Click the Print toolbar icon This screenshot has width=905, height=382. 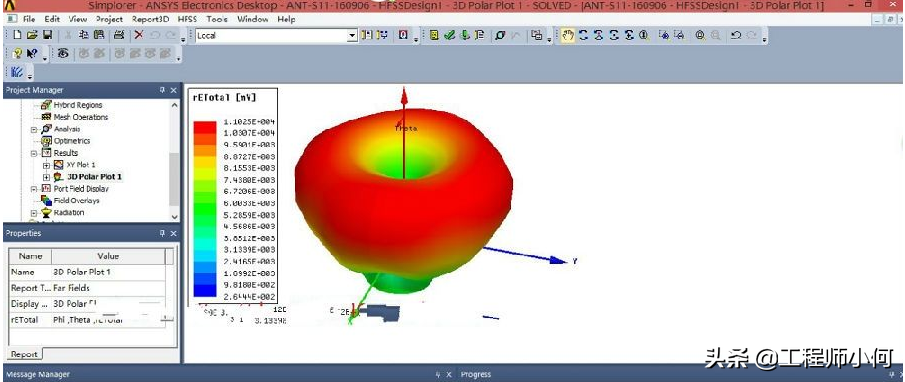coord(119,35)
